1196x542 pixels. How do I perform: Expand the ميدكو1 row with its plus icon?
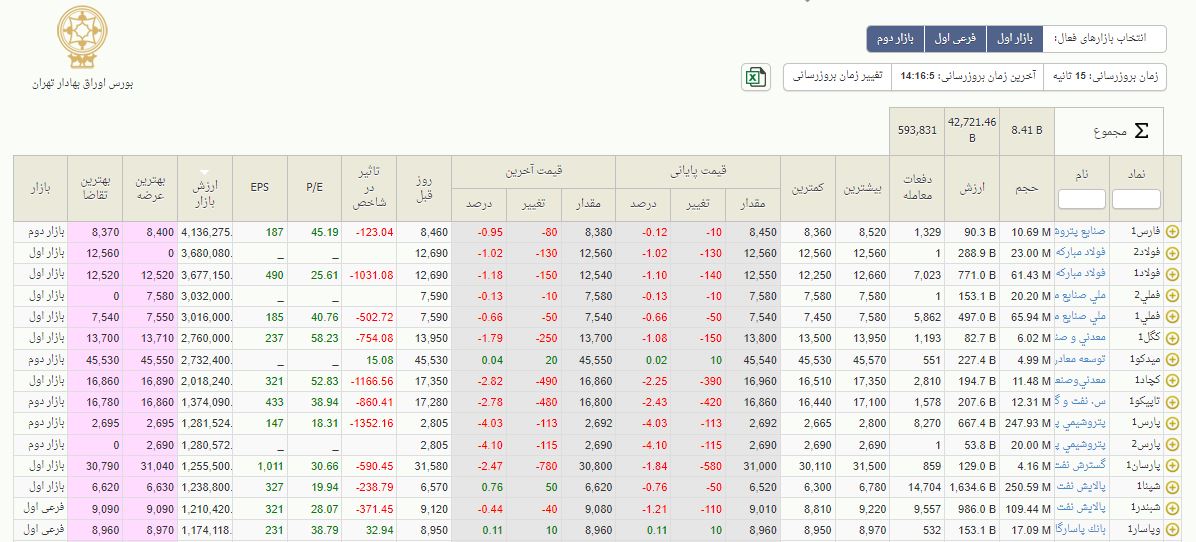(x=1172, y=360)
